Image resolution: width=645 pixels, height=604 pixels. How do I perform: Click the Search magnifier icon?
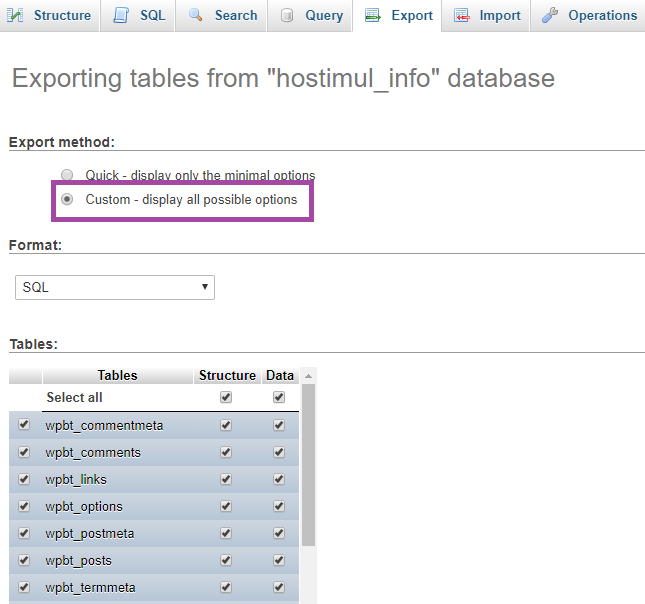[196, 15]
